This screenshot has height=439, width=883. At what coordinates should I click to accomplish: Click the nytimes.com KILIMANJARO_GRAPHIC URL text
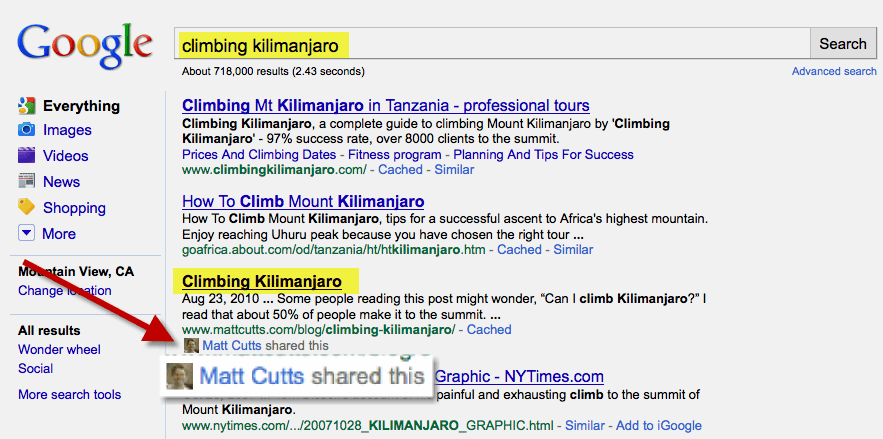[x=368, y=425]
